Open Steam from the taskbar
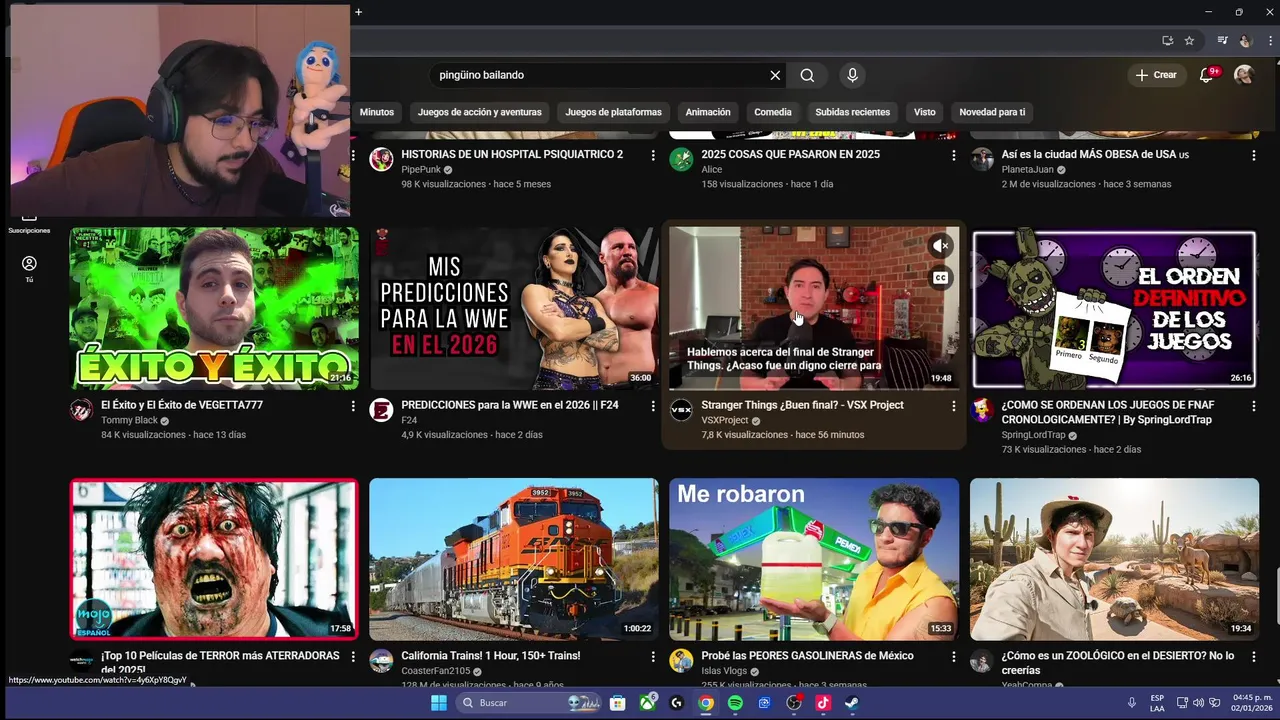Screen dimensions: 1280x720 click(x=851, y=703)
